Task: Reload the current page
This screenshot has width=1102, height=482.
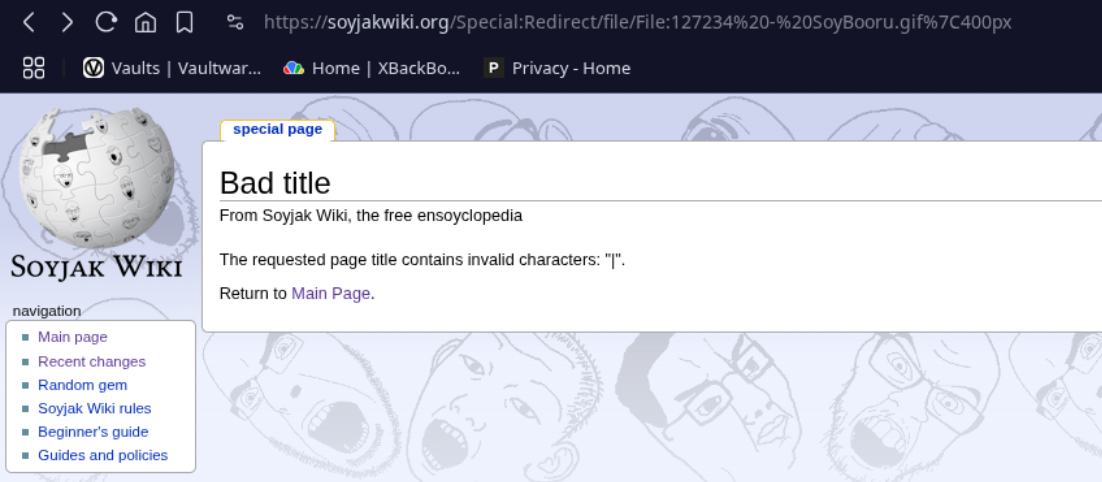Action: (106, 22)
